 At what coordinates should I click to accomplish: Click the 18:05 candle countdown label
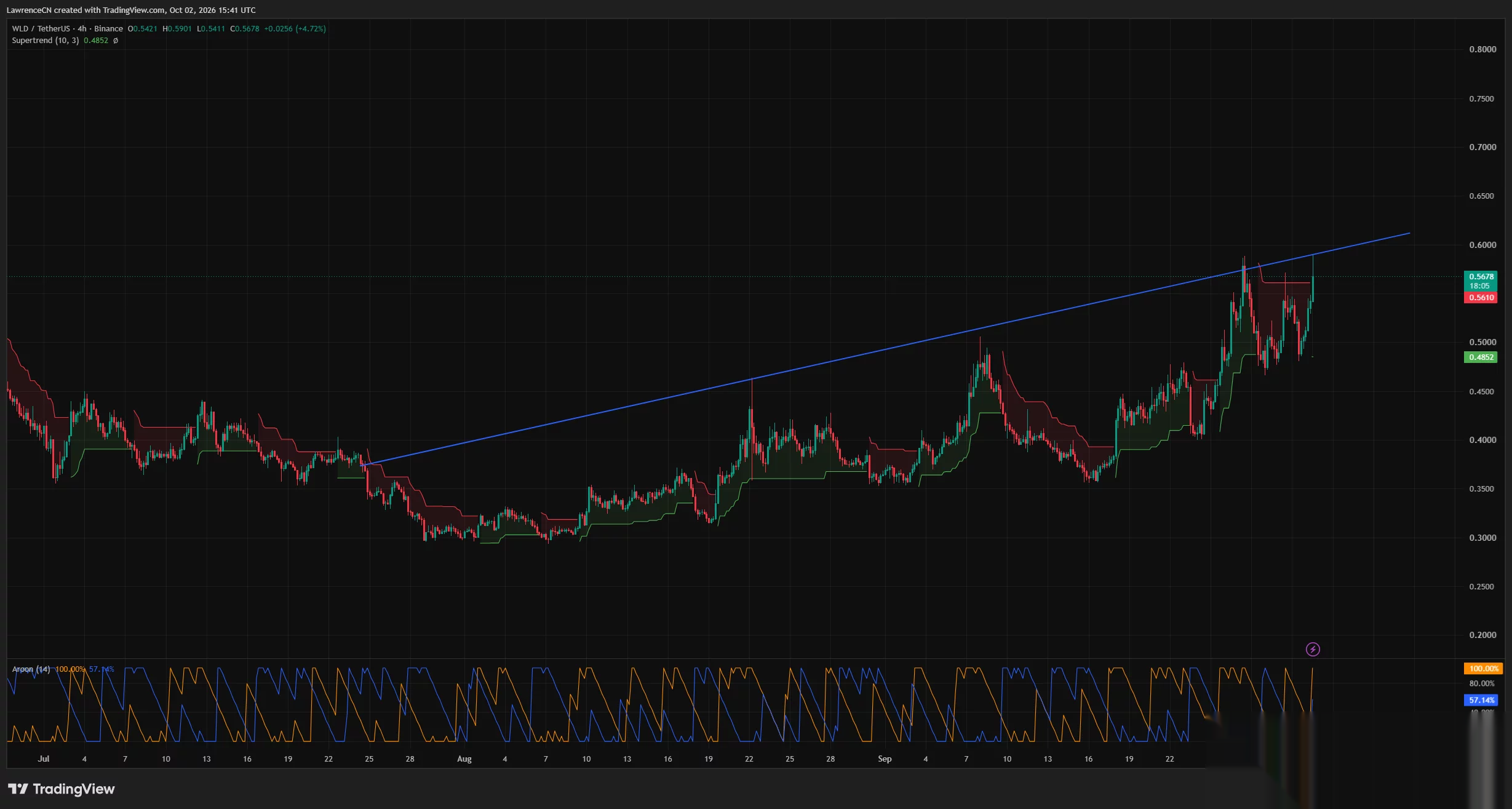click(x=1480, y=286)
